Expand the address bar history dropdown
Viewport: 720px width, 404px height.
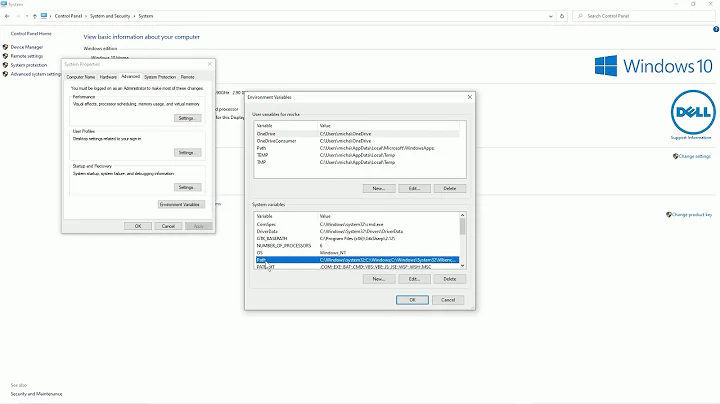tap(551, 16)
